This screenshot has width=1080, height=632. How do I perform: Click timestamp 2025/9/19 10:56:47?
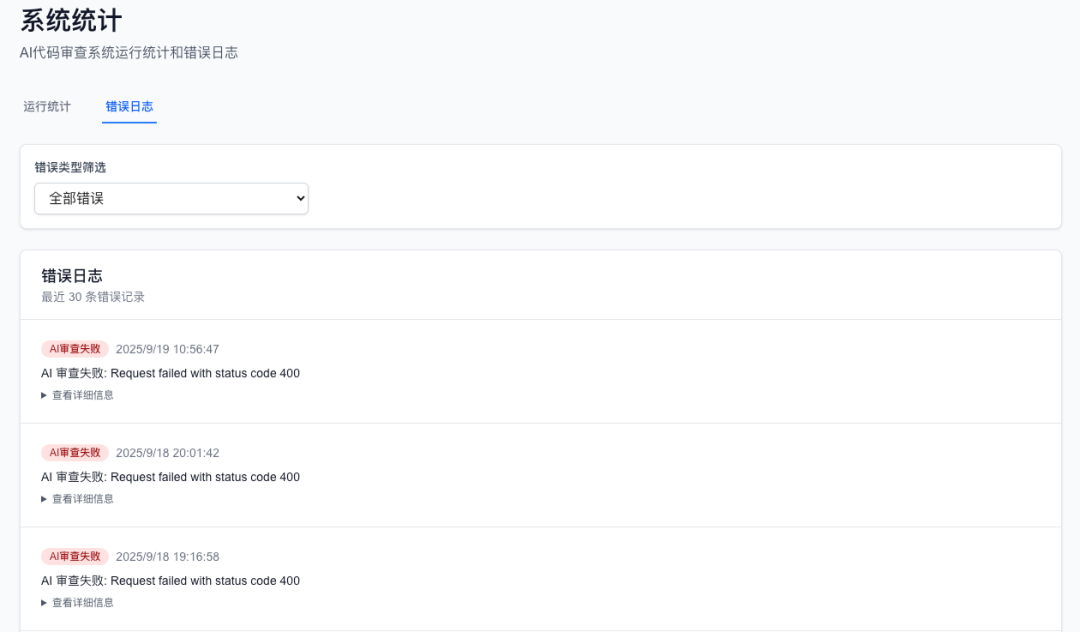coord(167,349)
